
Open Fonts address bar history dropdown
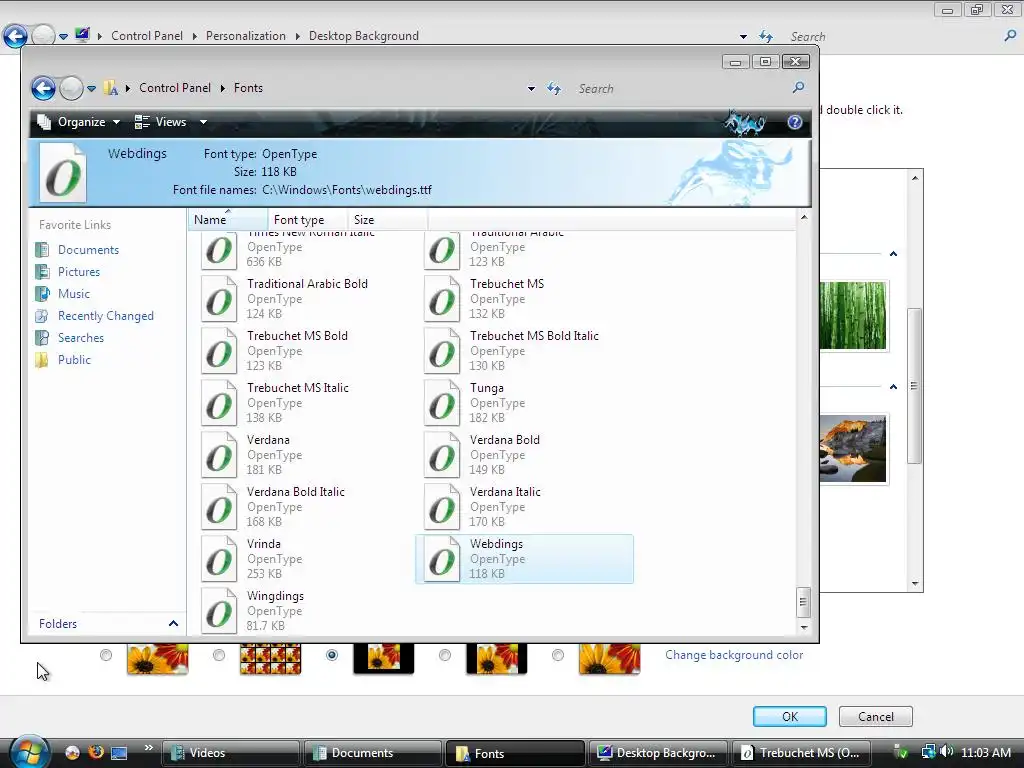[532, 88]
